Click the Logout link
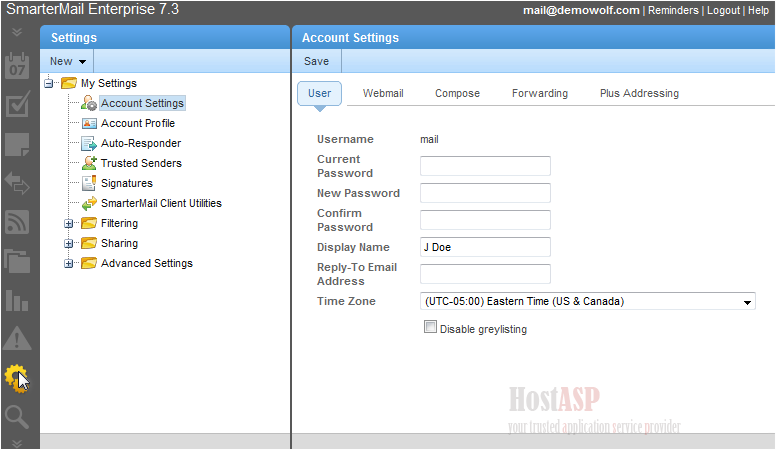Viewport: 776px width, 450px height. tap(723, 10)
